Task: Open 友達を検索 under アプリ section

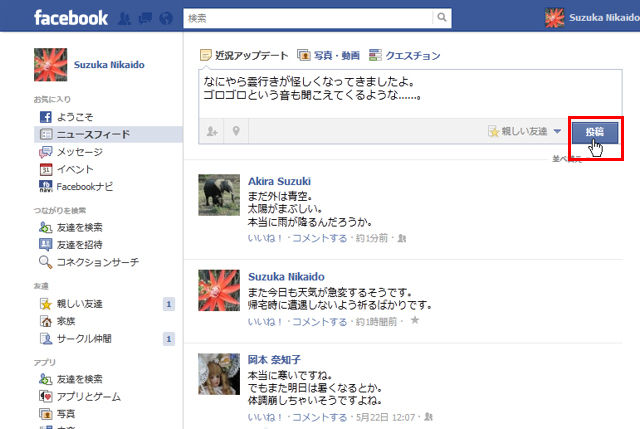Action: pyautogui.click(x=71, y=379)
